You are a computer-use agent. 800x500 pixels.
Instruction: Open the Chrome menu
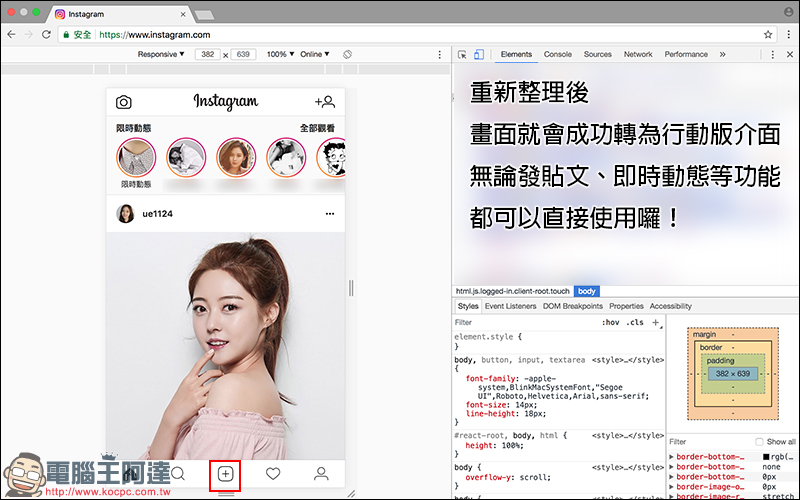coord(788,35)
